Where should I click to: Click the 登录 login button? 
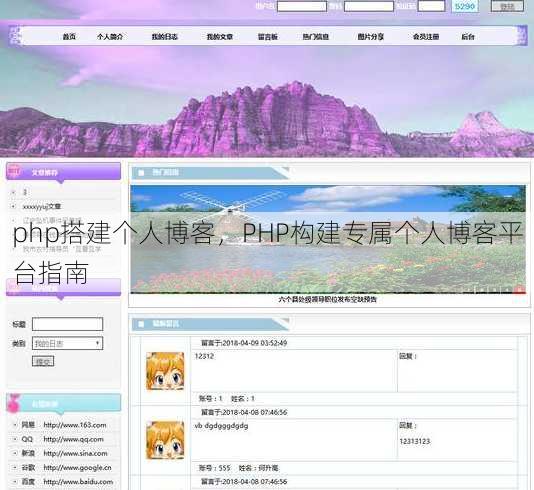click(507, 6)
